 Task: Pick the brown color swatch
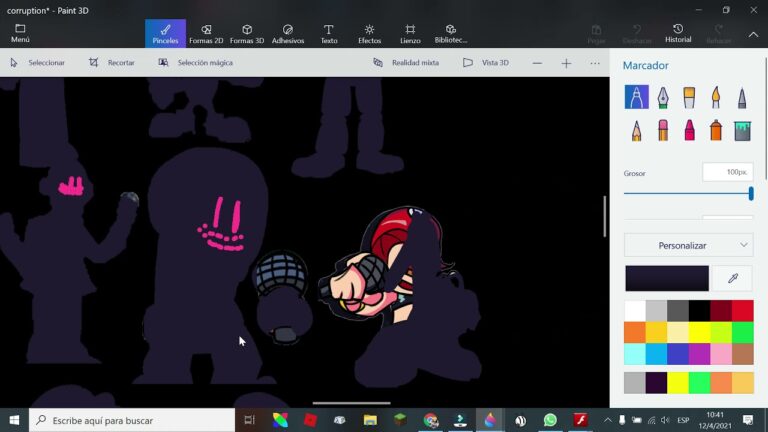743,354
